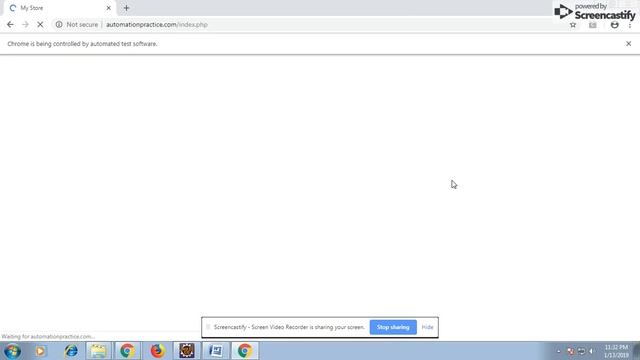Go back using the browser back arrow
The height and width of the screenshot is (360, 640).
(10, 24)
